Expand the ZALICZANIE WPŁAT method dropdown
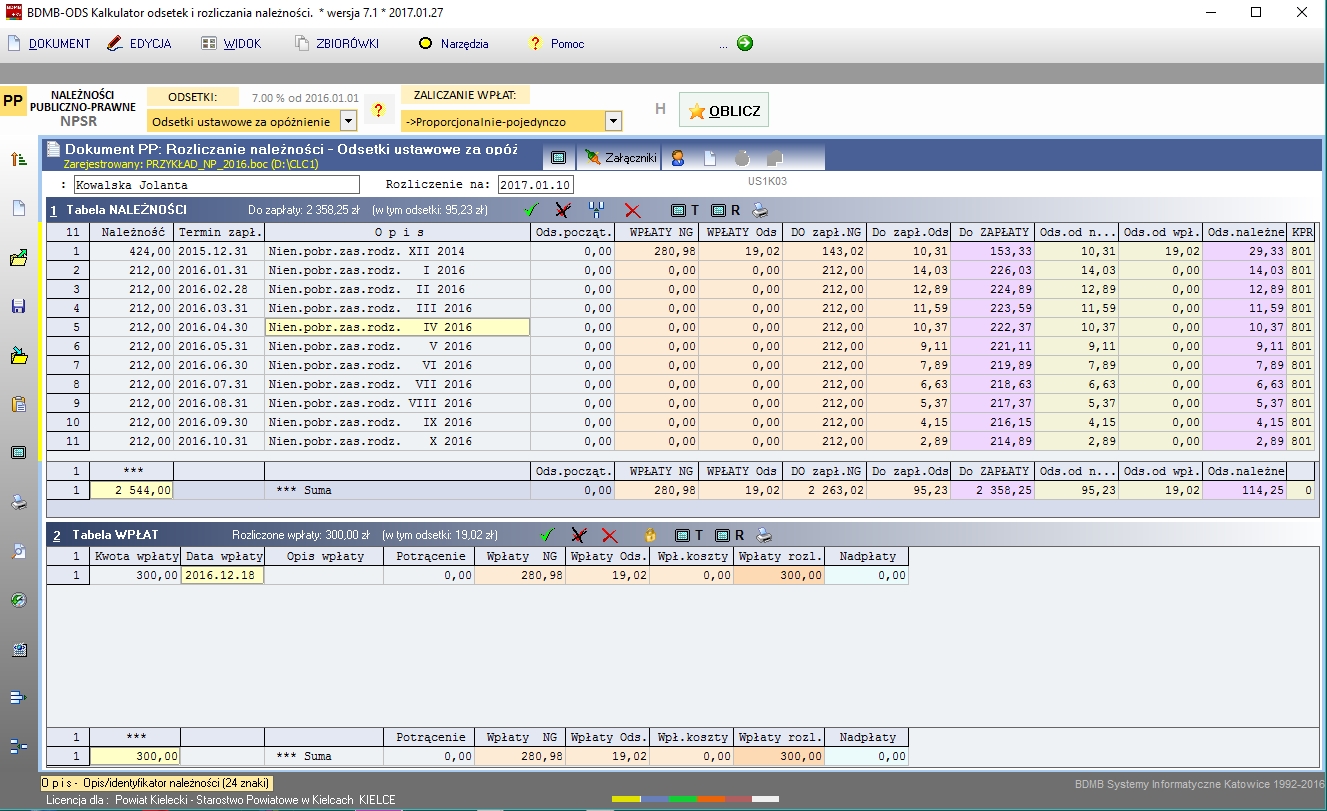1327x811 pixels. click(x=613, y=121)
